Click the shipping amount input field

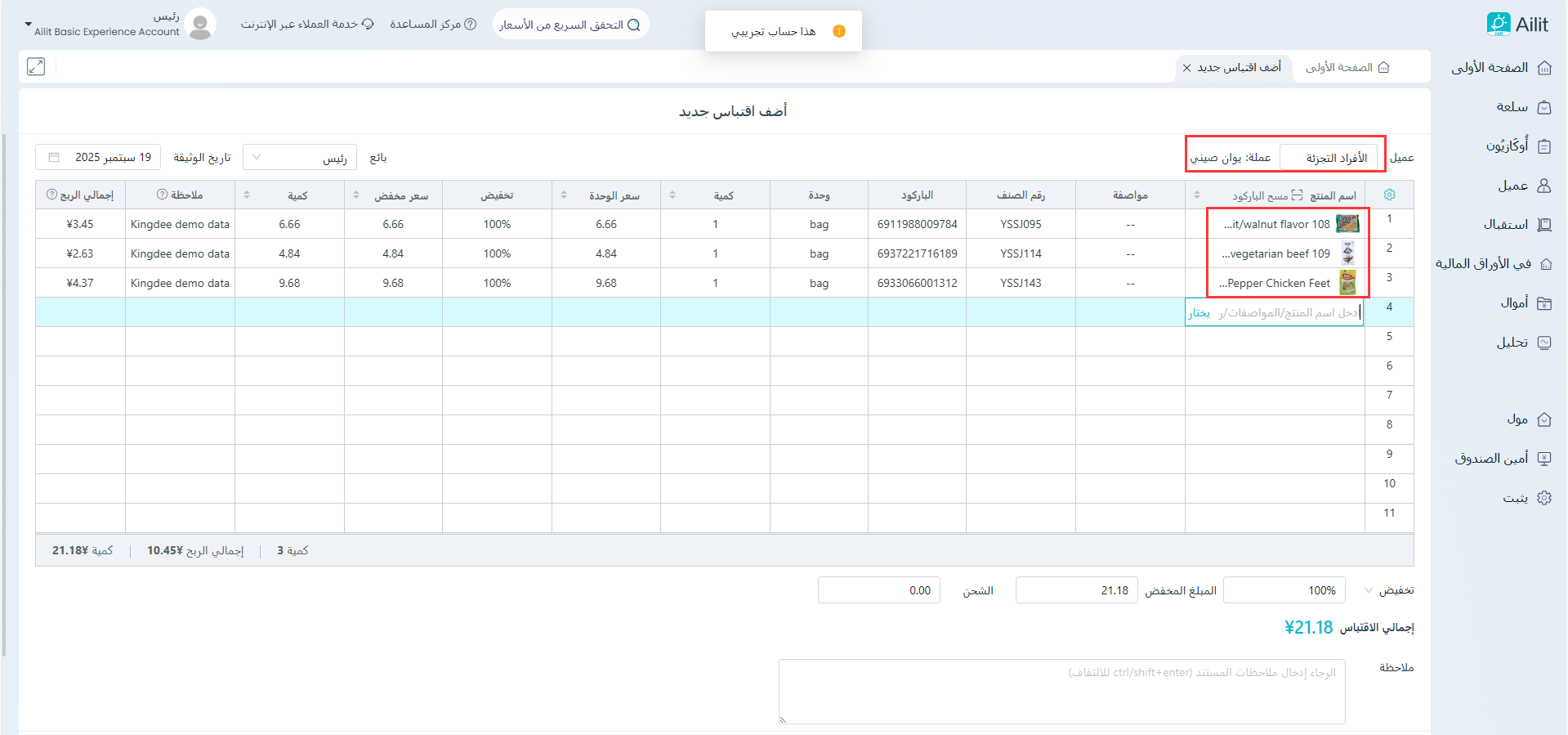tap(878, 590)
